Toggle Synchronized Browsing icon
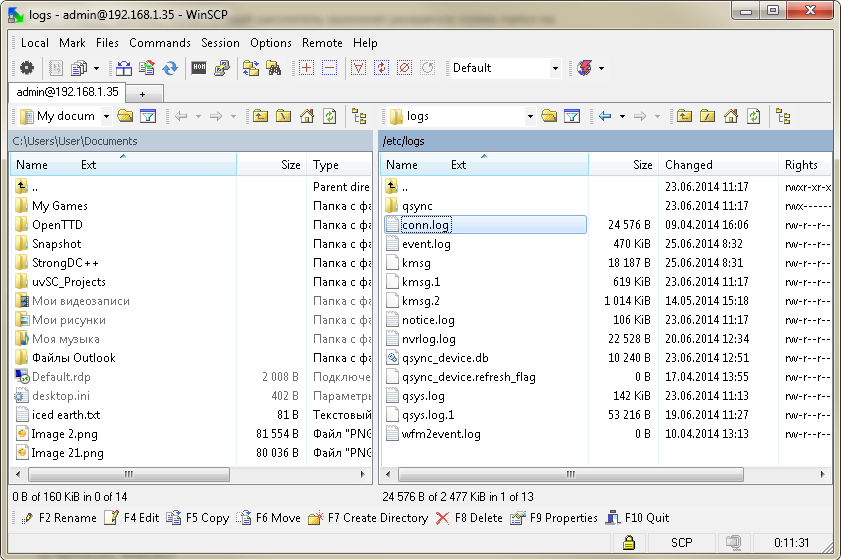 point(251,68)
